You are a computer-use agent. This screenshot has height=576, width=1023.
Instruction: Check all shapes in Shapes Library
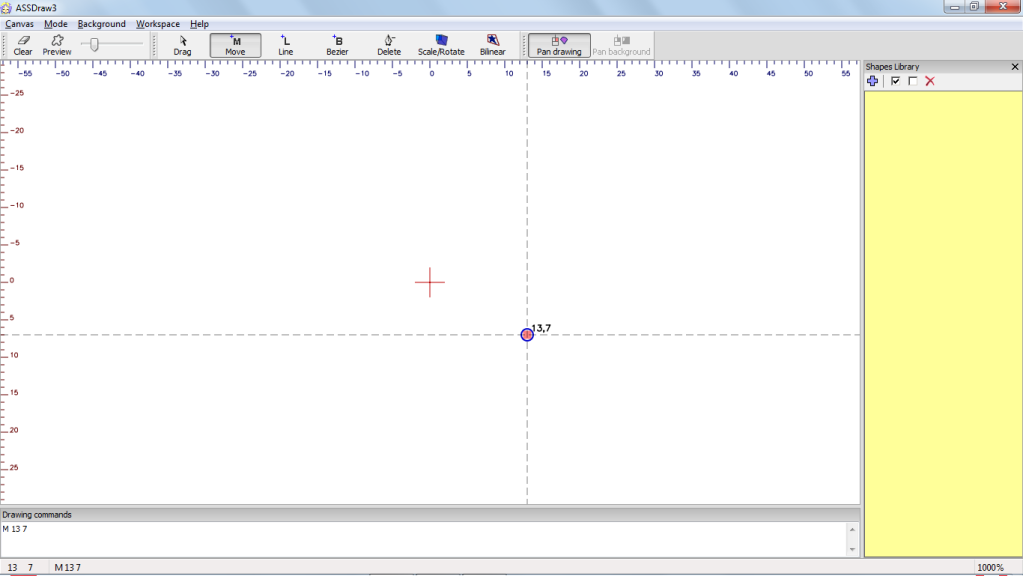[x=895, y=81]
